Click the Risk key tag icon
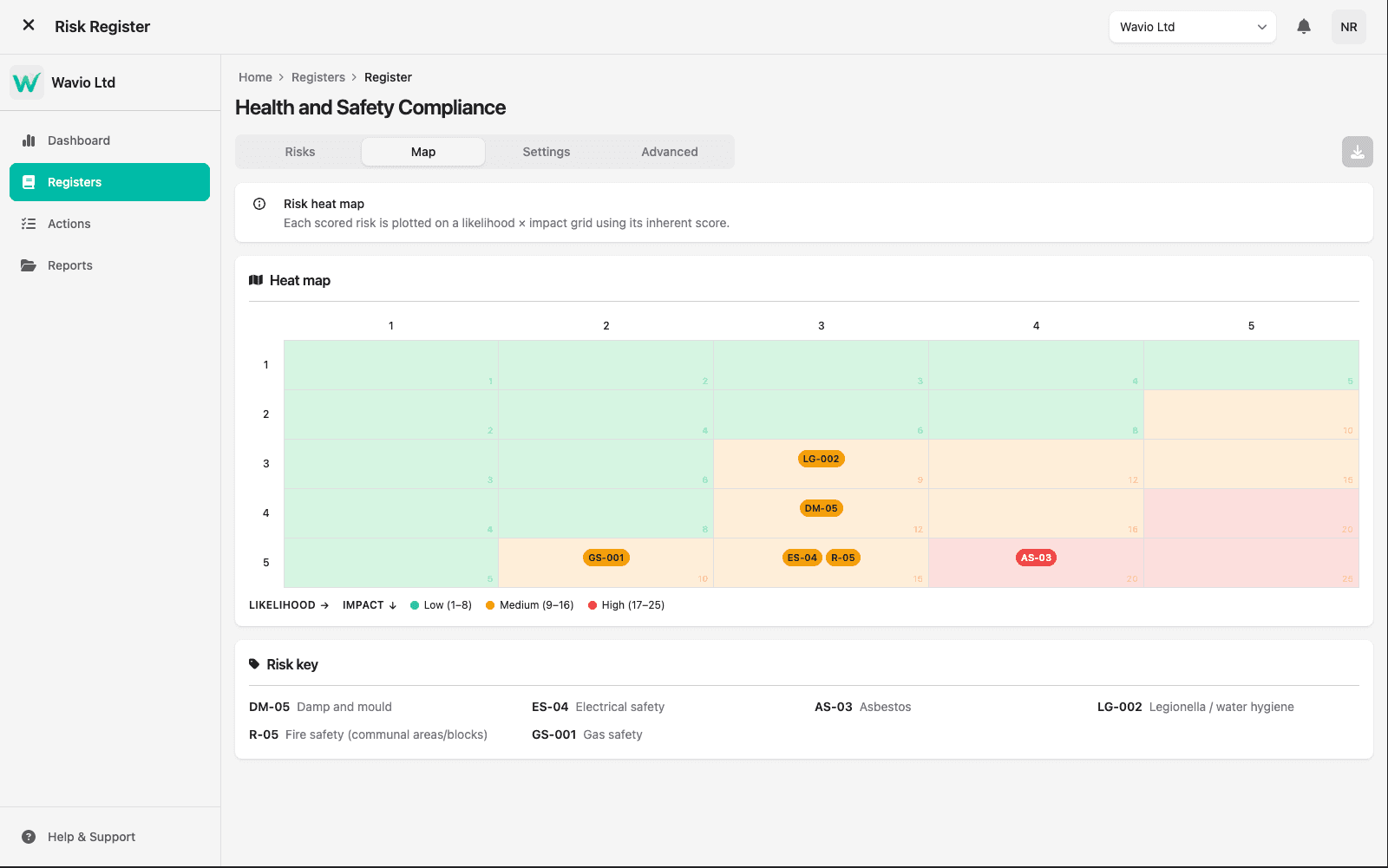The image size is (1388, 868). point(254,664)
